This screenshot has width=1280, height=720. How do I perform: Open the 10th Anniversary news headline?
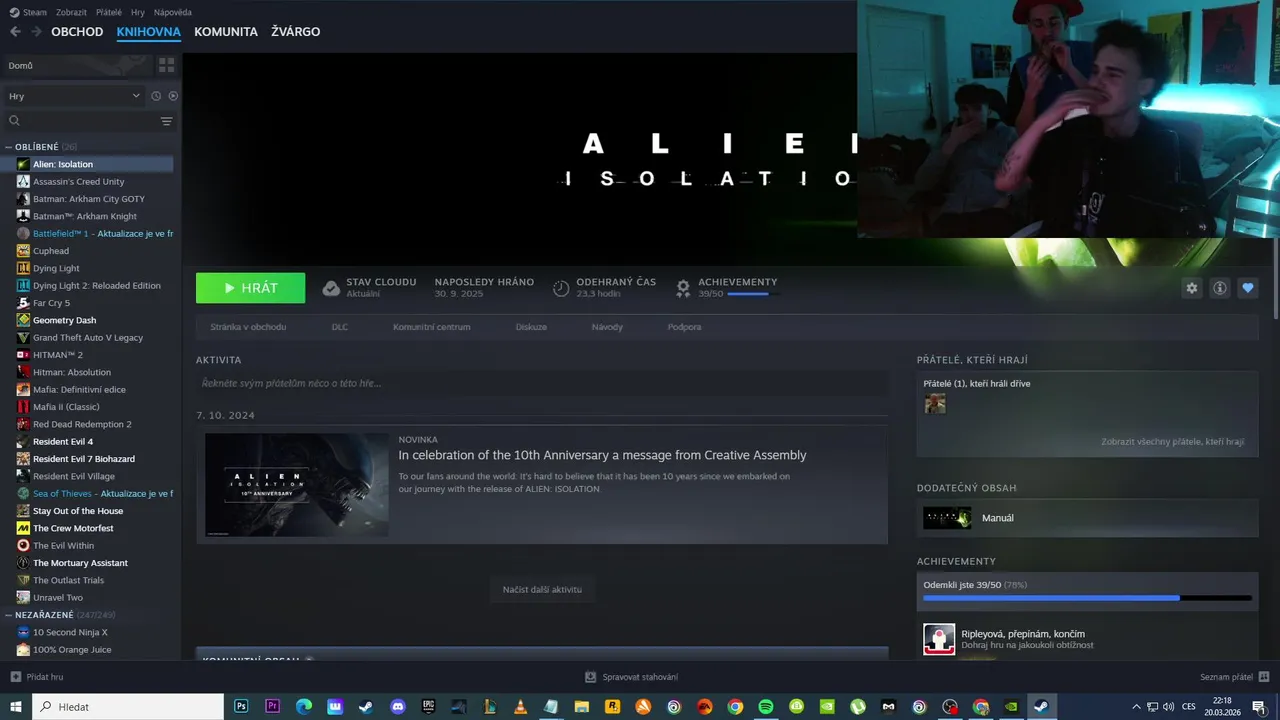coord(602,455)
